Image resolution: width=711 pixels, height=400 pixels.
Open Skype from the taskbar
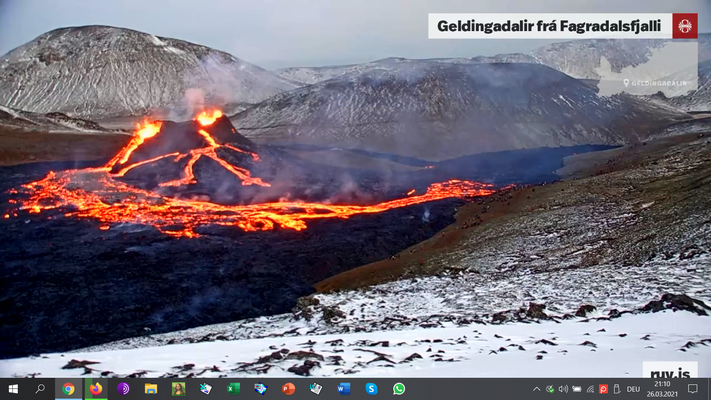coord(371,389)
